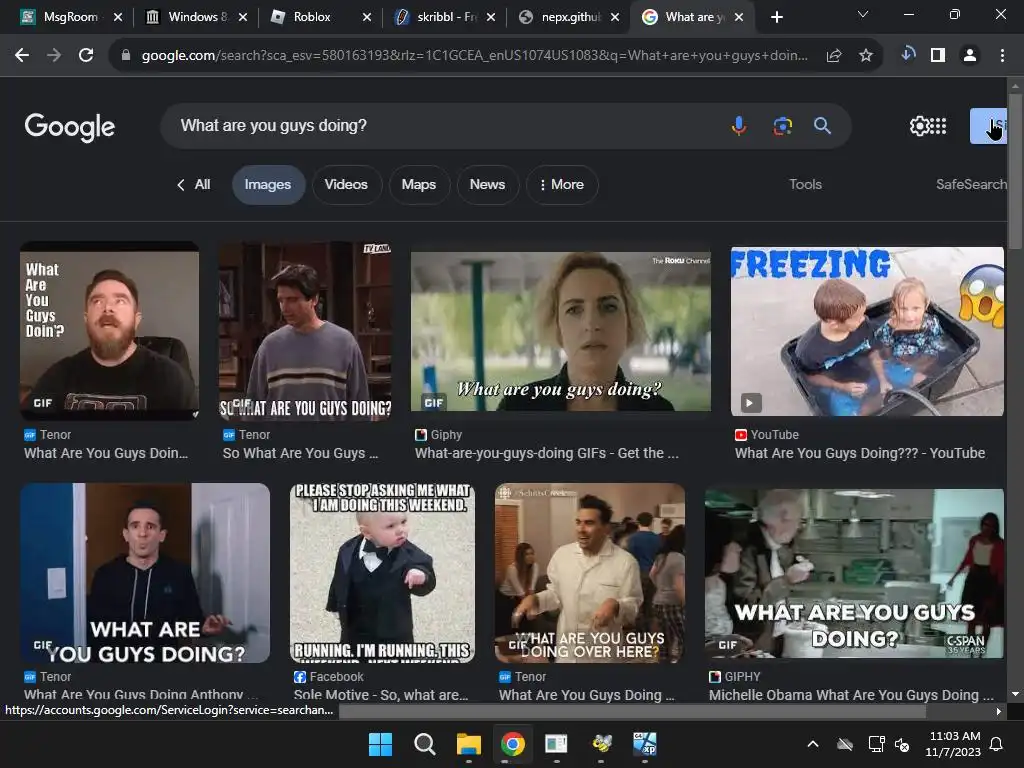Viewport: 1024px width, 768px height.
Task: Open the Giphy blonde woman GIF thumbnail
Action: [x=561, y=331]
